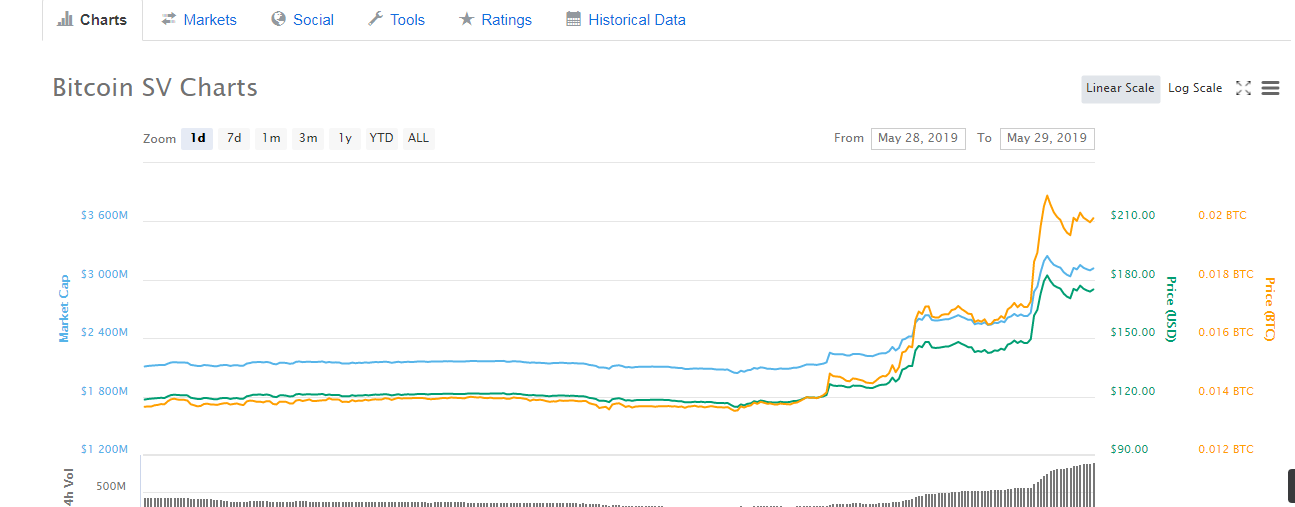Set zoom range to 1m
The image size is (1295, 507).
(x=271, y=138)
